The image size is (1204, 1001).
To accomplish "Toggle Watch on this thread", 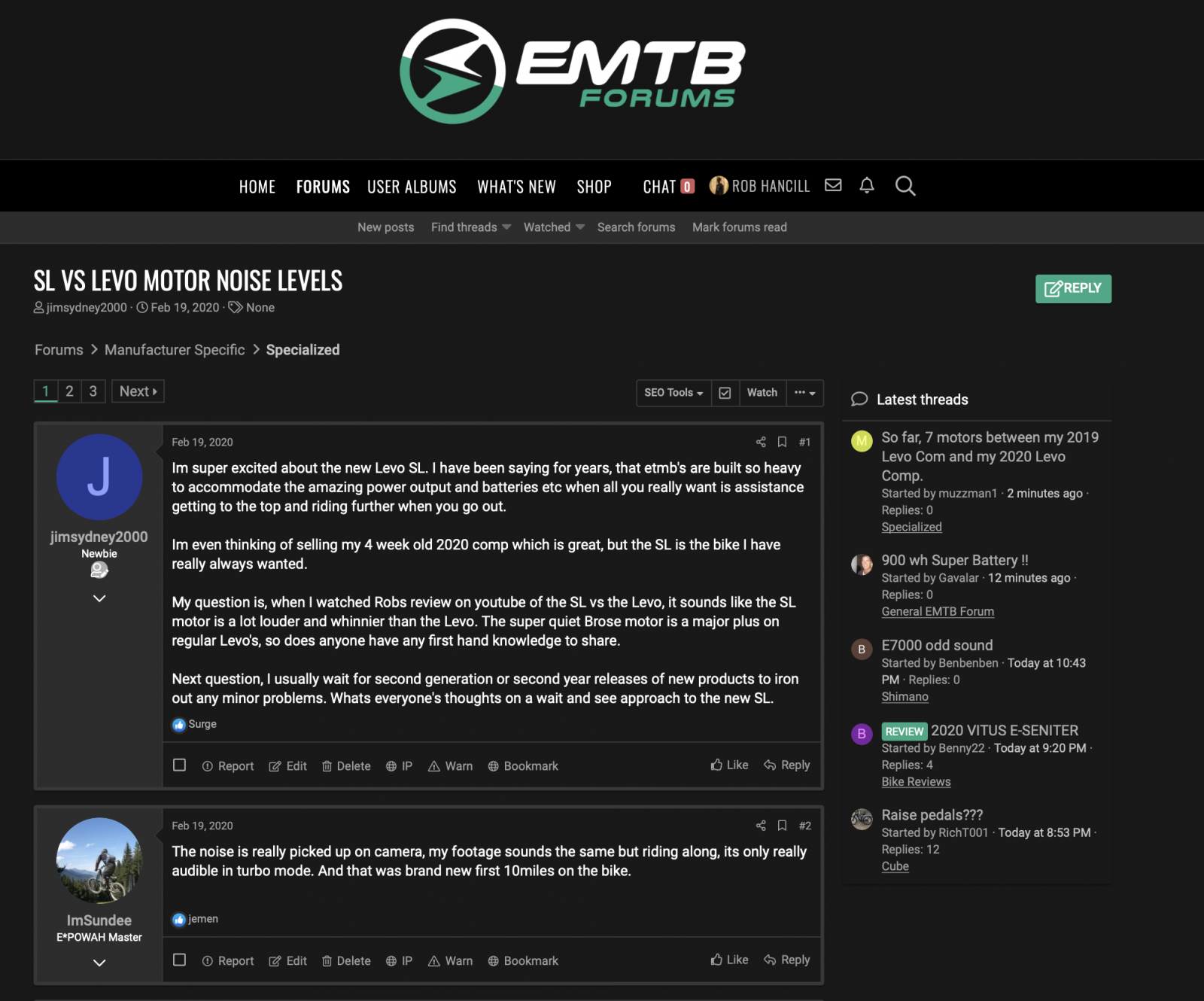I will pyautogui.click(x=762, y=393).
